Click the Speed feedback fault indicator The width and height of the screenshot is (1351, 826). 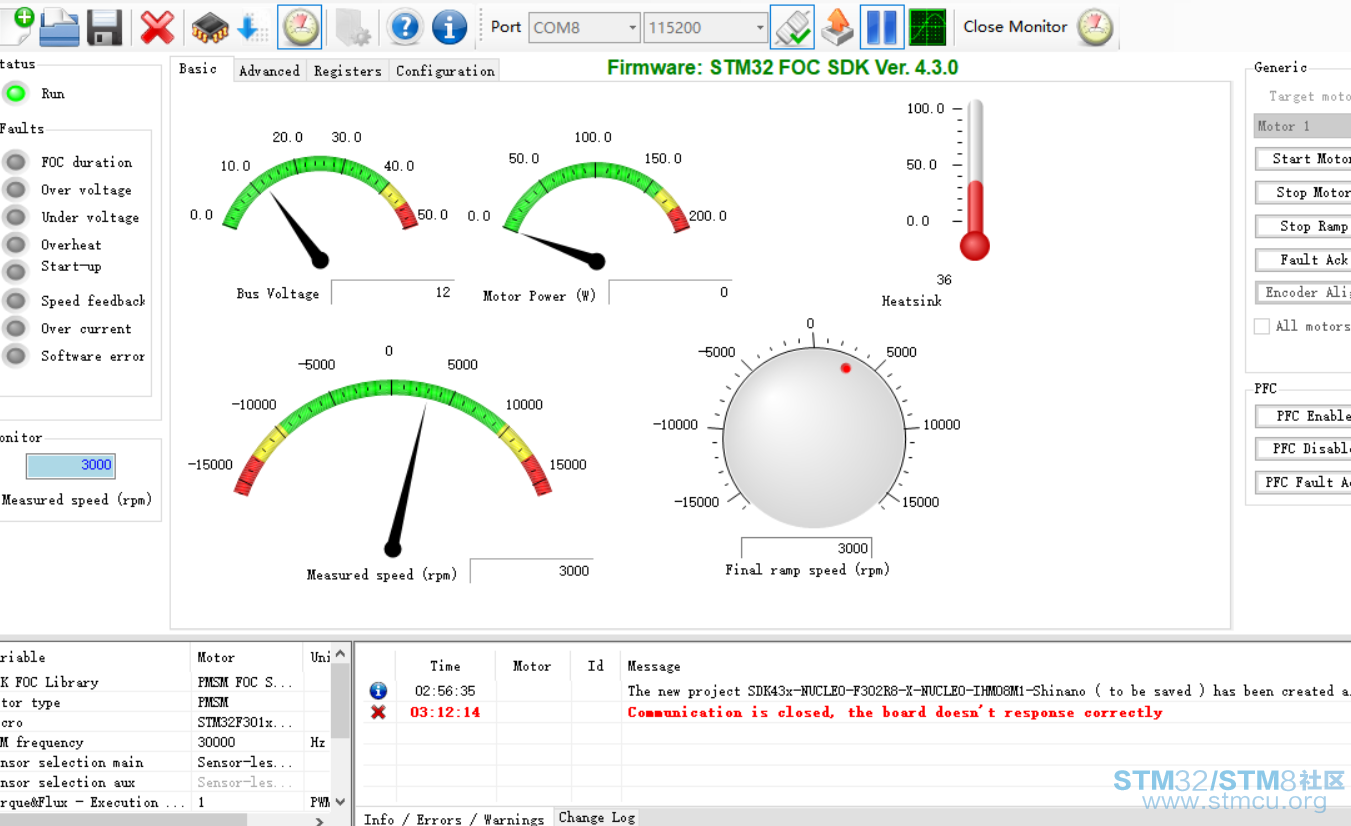click(x=15, y=300)
